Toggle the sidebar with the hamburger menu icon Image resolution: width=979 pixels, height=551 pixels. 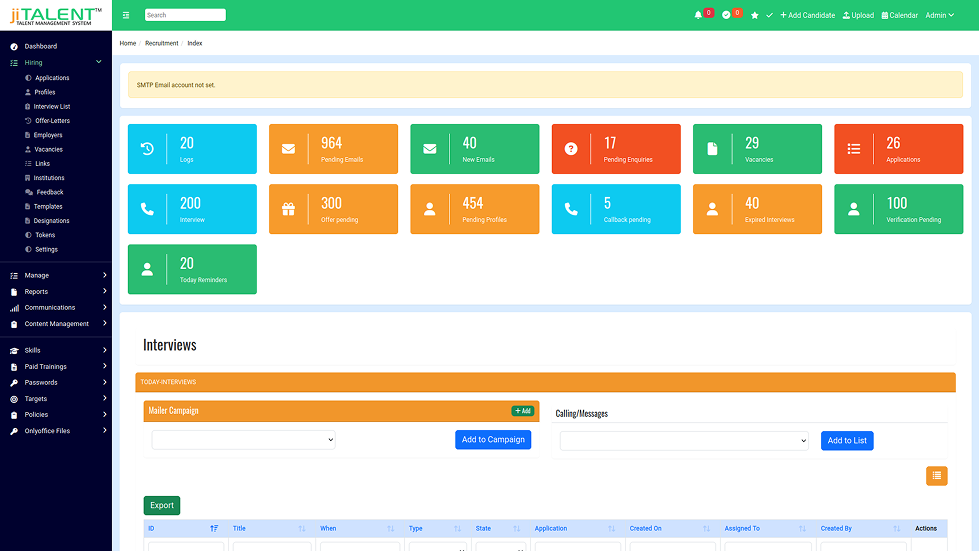[x=126, y=15]
